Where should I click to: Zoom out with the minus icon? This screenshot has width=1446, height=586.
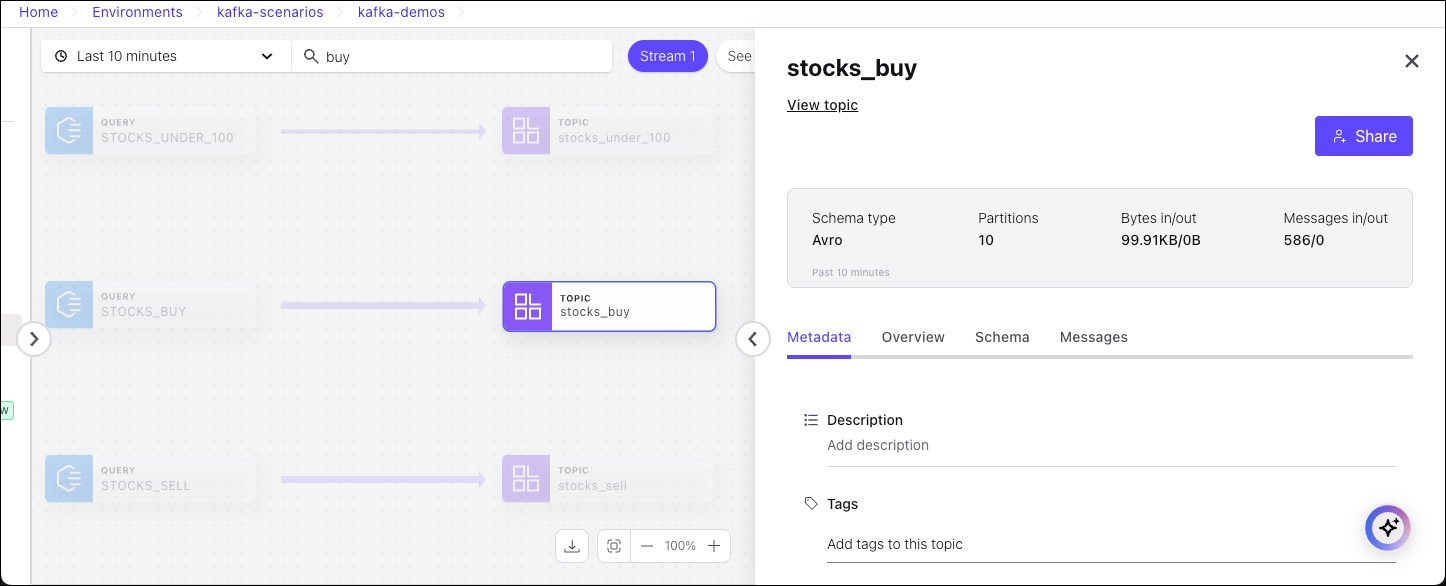click(647, 546)
